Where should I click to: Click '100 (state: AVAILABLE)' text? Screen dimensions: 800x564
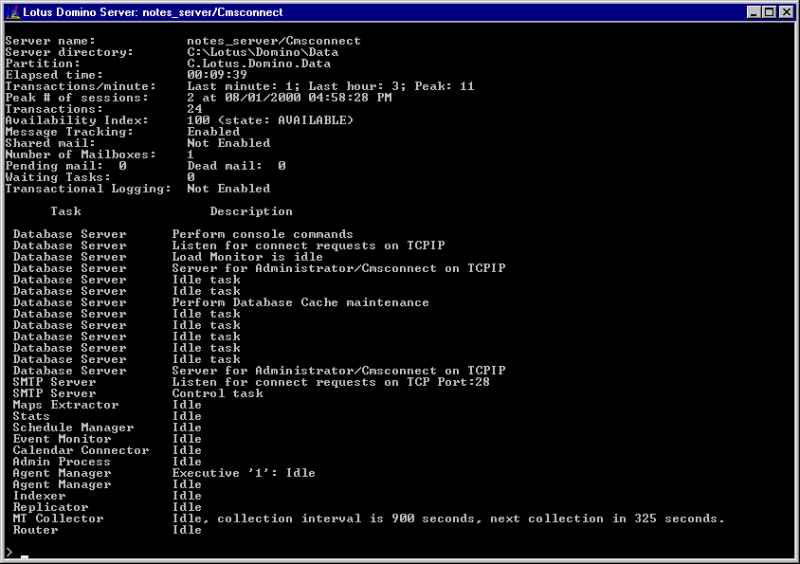270,120
